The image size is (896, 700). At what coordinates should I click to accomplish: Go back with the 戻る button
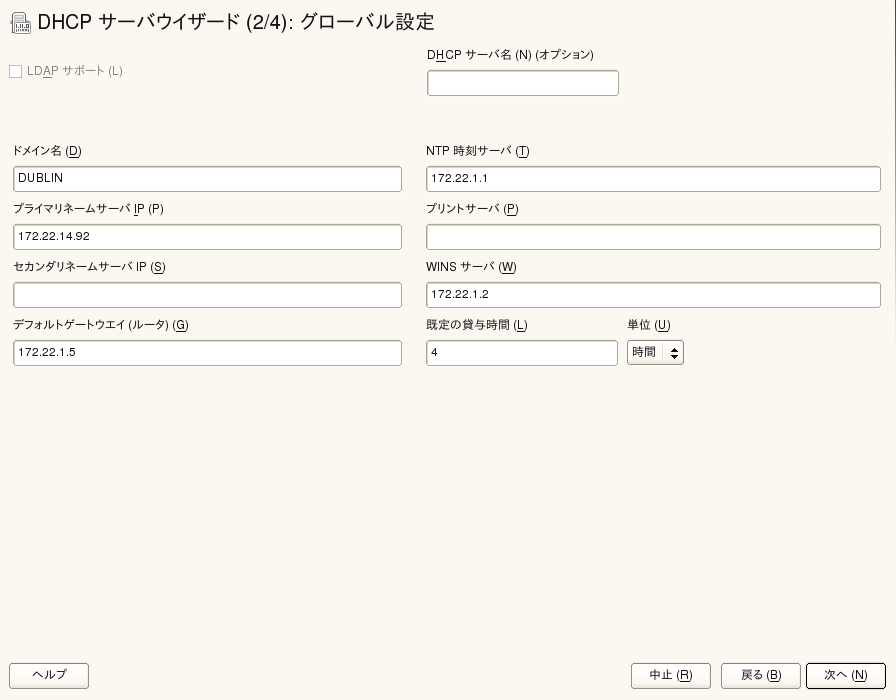tap(760, 675)
